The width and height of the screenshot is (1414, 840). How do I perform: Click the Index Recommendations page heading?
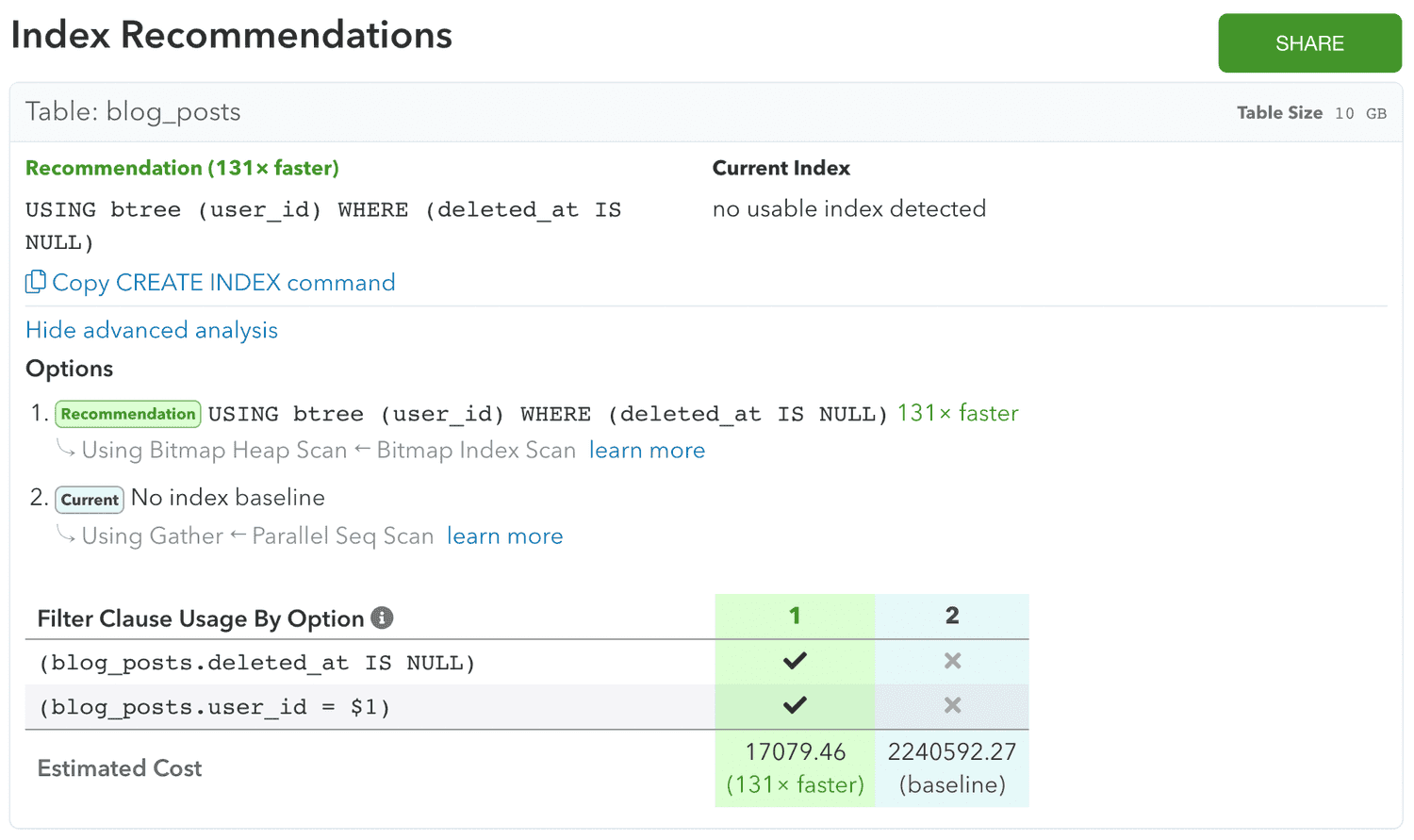click(231, 35)
